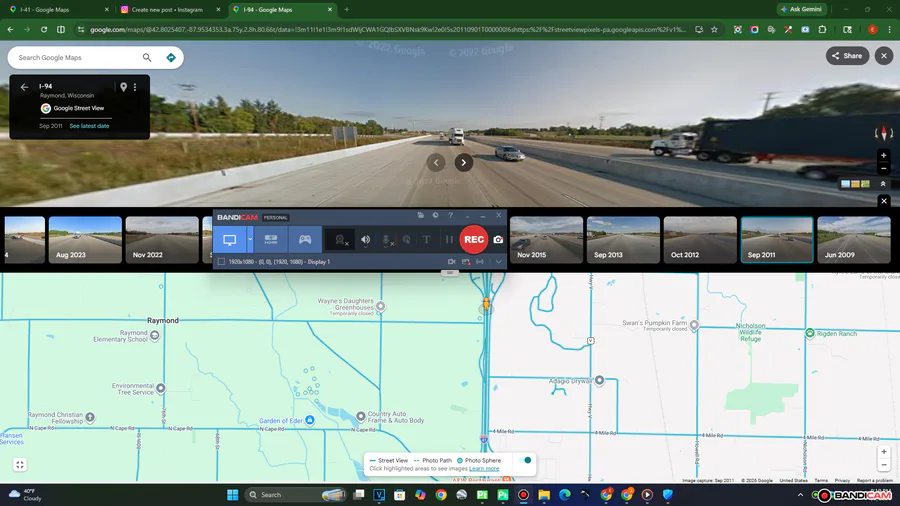Open File Explorer from the taskbar

[544, 495]
